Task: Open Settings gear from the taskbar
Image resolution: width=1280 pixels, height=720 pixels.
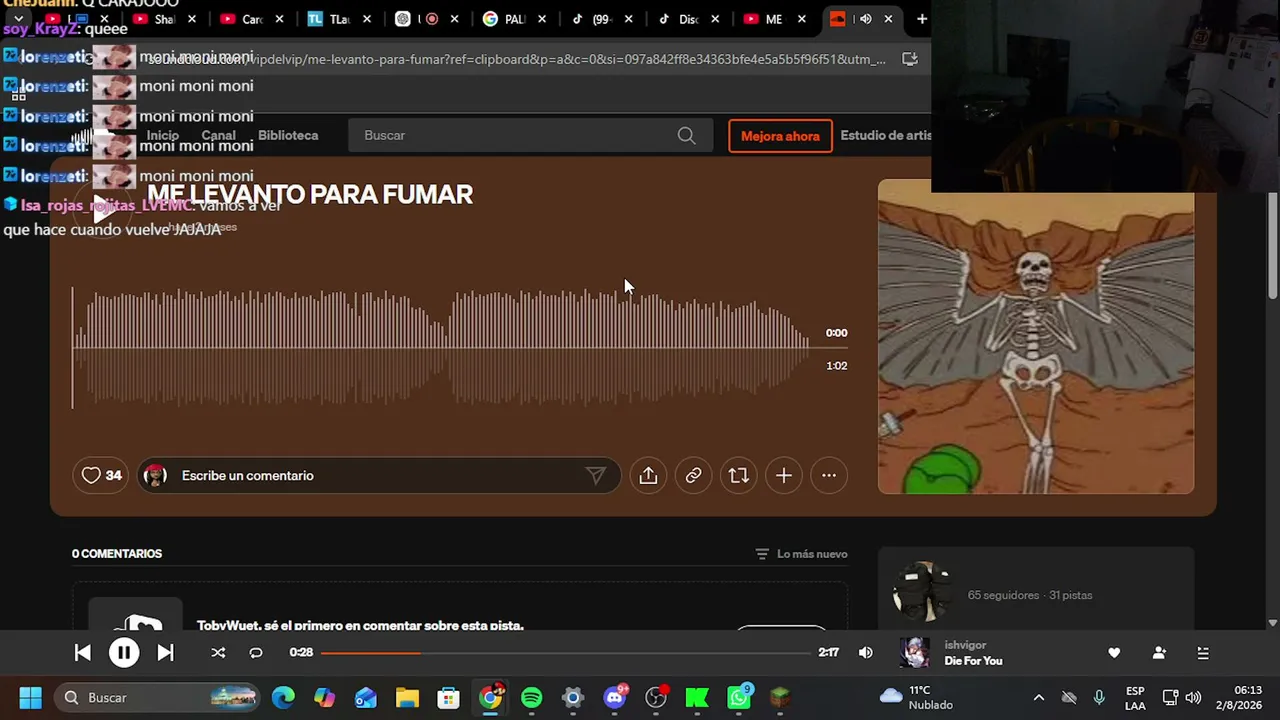Action: [x=572, y=698]
